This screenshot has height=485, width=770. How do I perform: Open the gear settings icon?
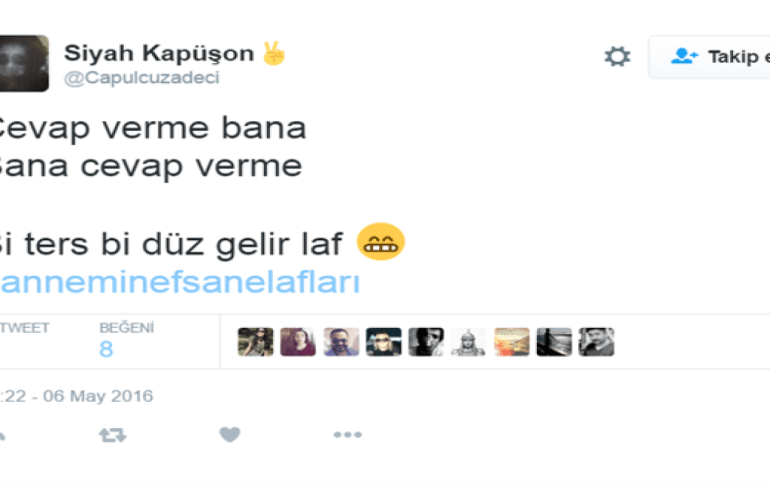(x=617, y=56)
